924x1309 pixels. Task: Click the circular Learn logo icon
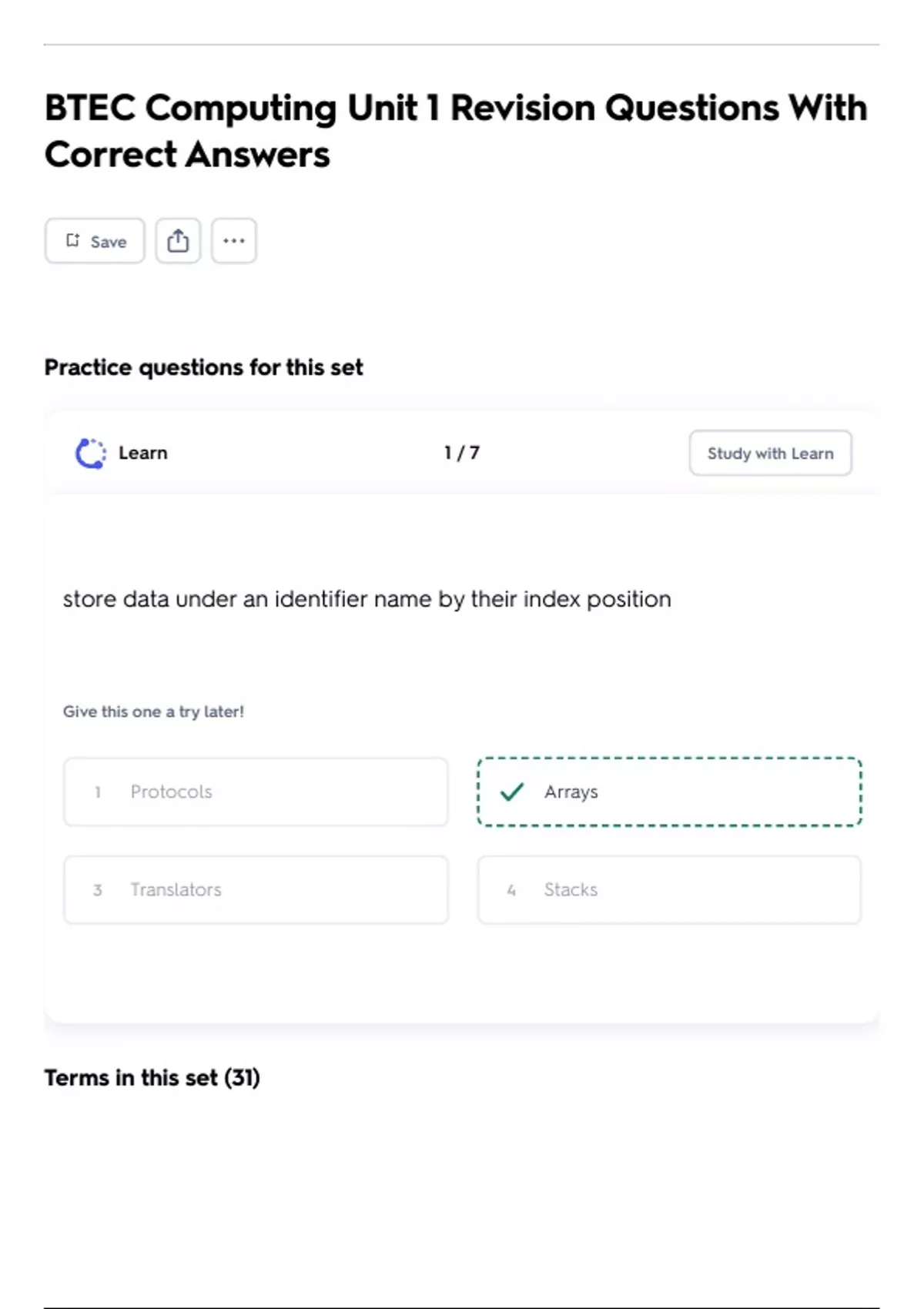click(x=90, y=454)
